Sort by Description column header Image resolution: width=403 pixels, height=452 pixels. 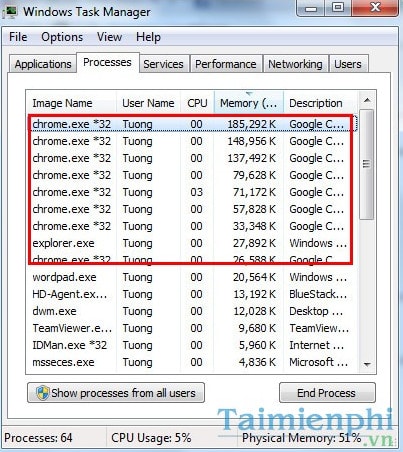(x=320, y=103)
